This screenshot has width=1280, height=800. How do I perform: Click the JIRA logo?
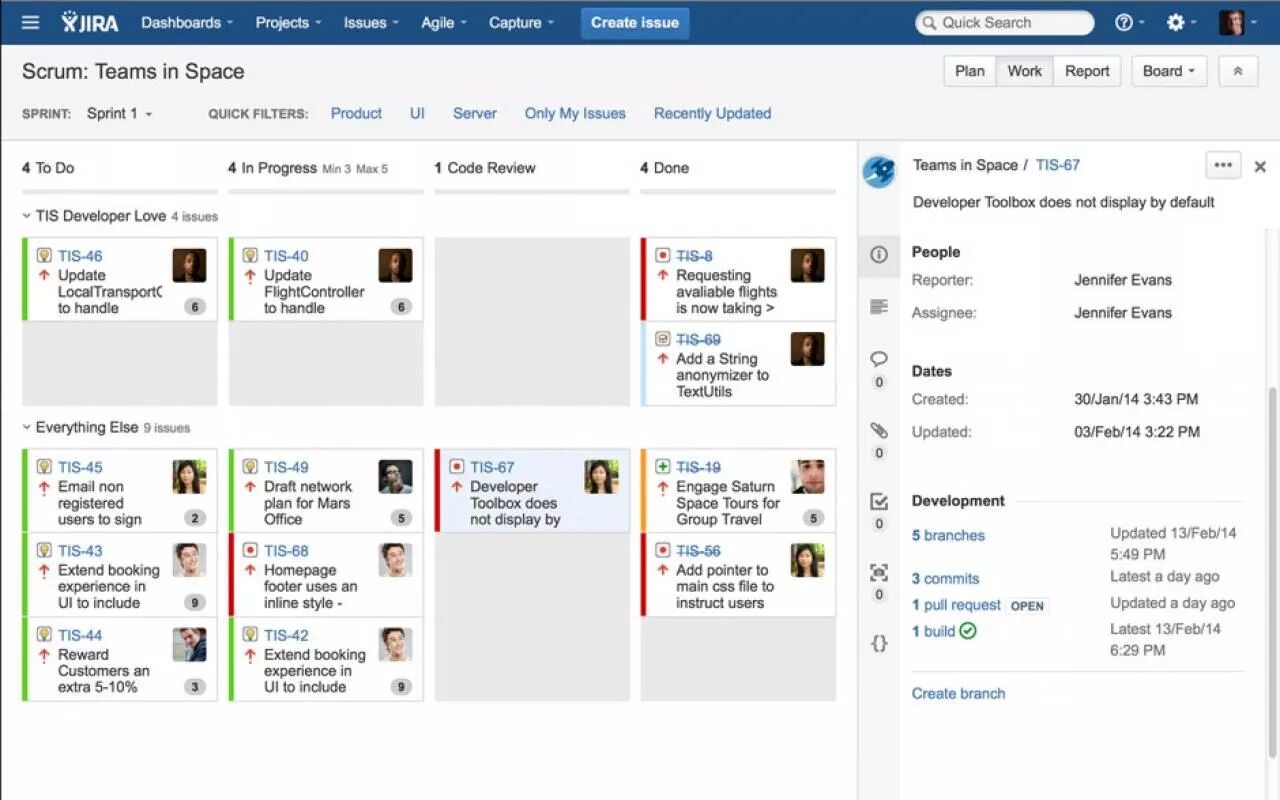[x=90, y=22]
